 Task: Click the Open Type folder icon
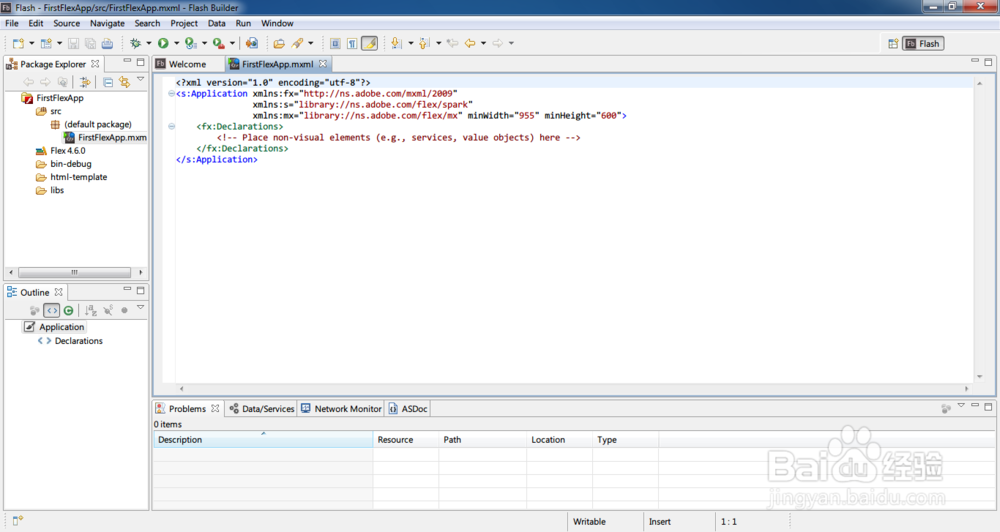[x=279, y=43]
